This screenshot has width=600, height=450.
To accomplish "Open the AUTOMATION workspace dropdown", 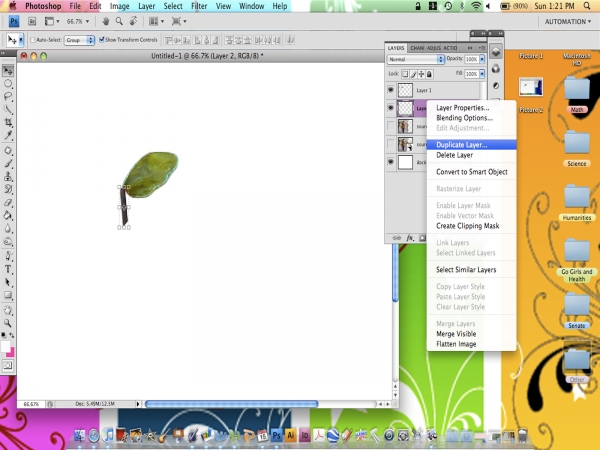I will (568, 22).
